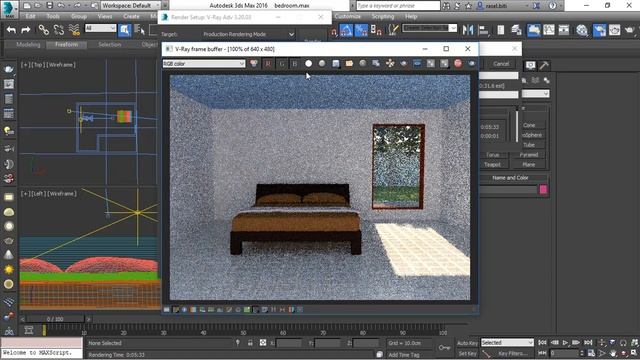The height and width of the screenshot is (360, 640).
Task: Click the Pan View hand icon
Action: [x=613, y=353]
